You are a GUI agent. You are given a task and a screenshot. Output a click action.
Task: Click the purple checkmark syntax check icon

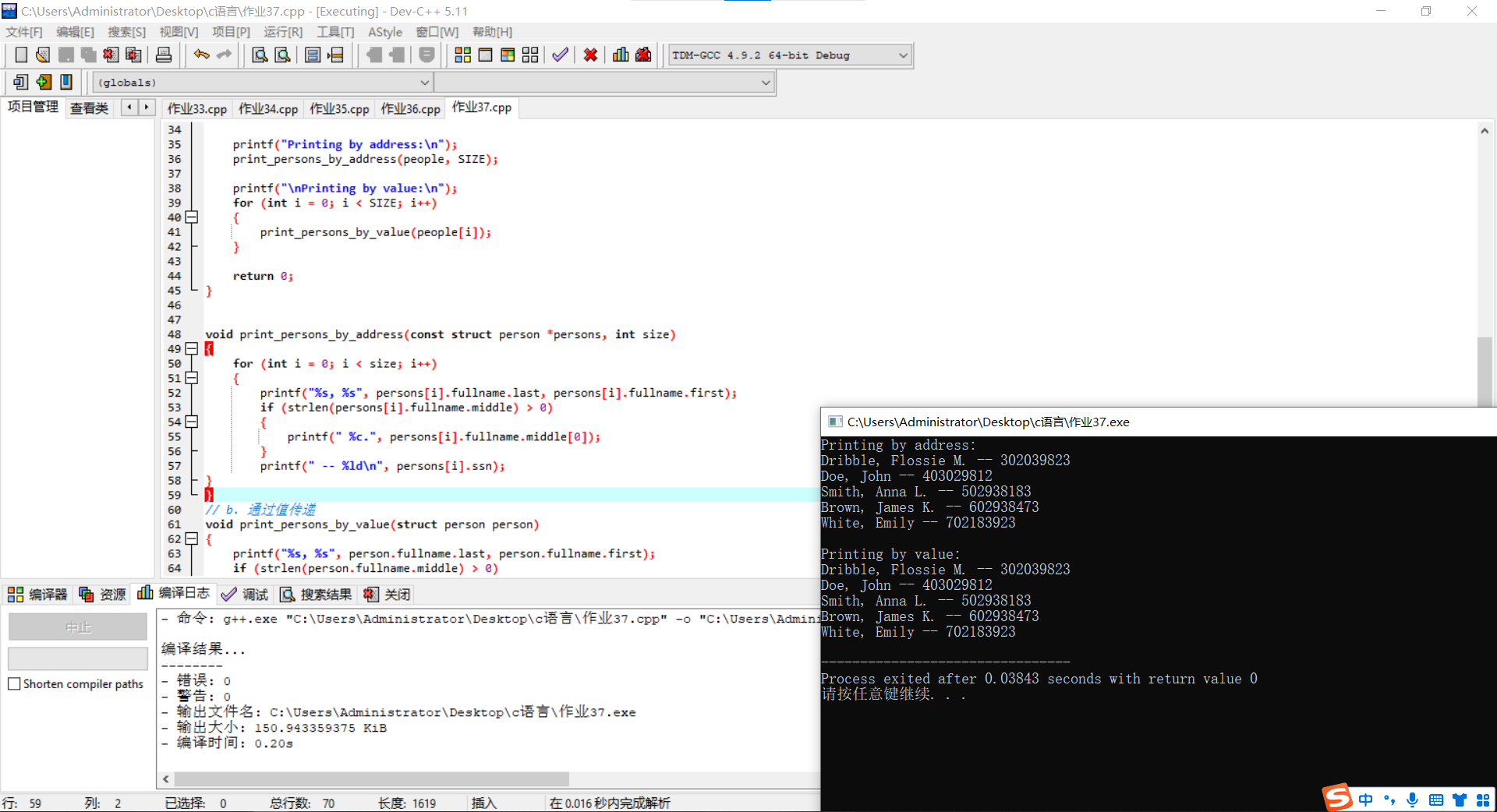click(x=560, y=55)
